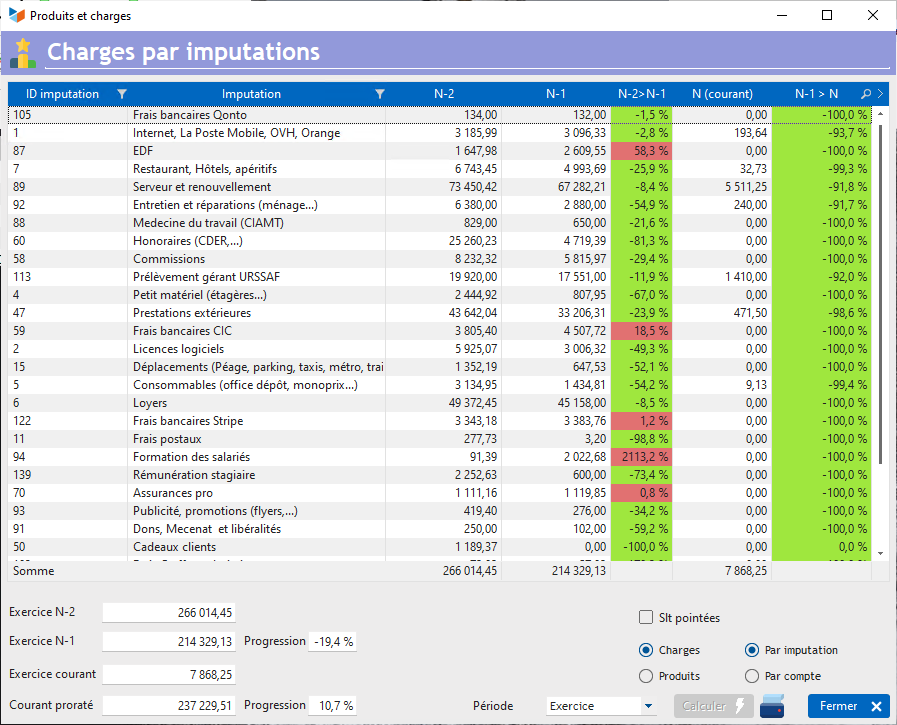Screen dimensions: 897x725
Task: Click the table header right chevron arrow
Action: (880, 94)
